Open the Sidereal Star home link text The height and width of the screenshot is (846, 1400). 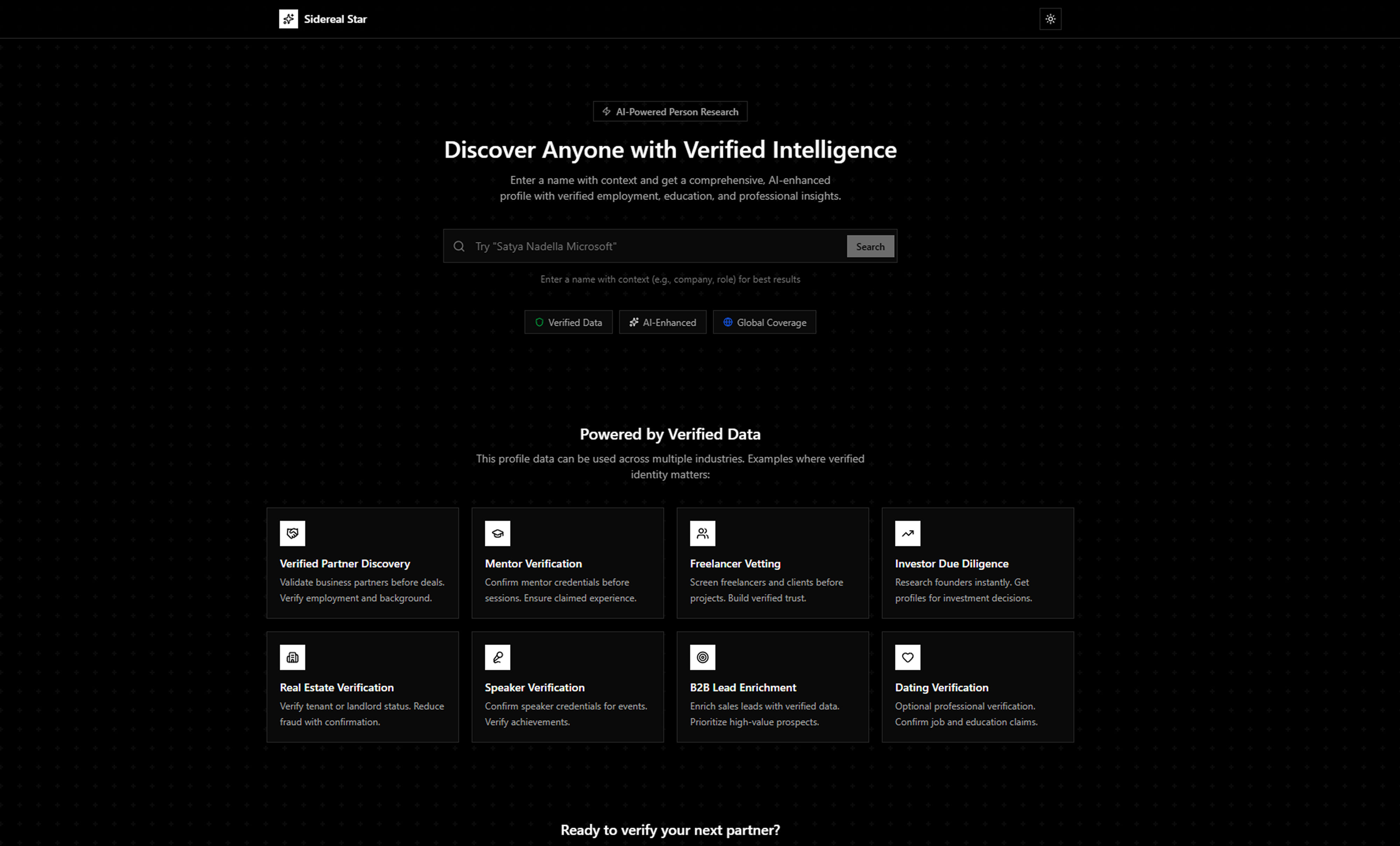point(335,19)
